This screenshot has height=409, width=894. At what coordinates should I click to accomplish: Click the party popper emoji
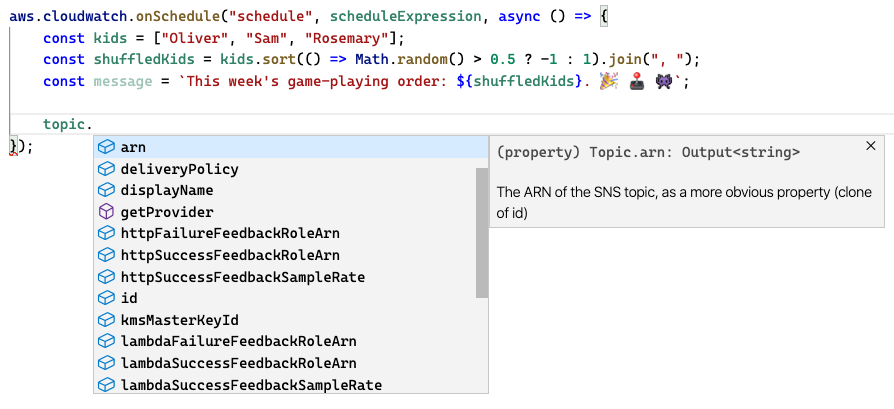tap(608, 82)
